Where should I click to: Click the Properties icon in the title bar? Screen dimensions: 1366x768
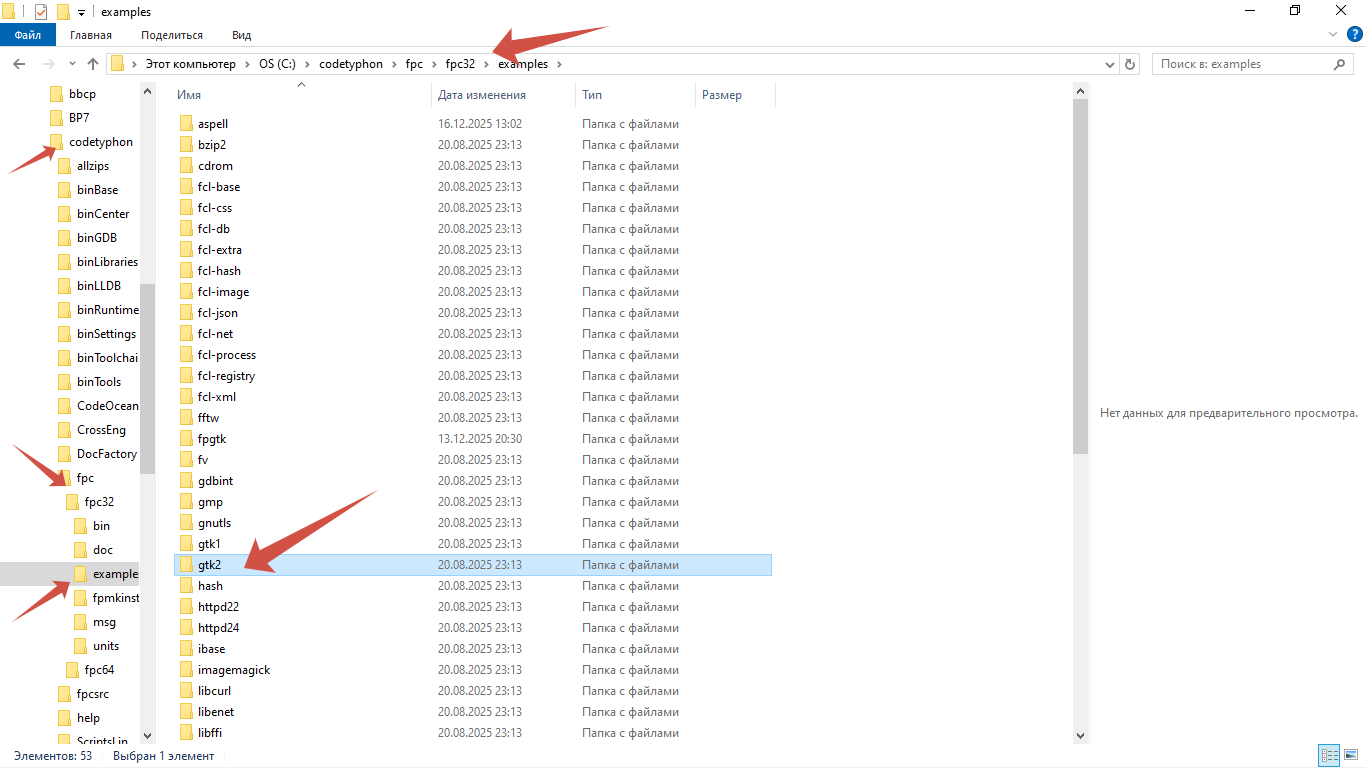click(41, 12)
